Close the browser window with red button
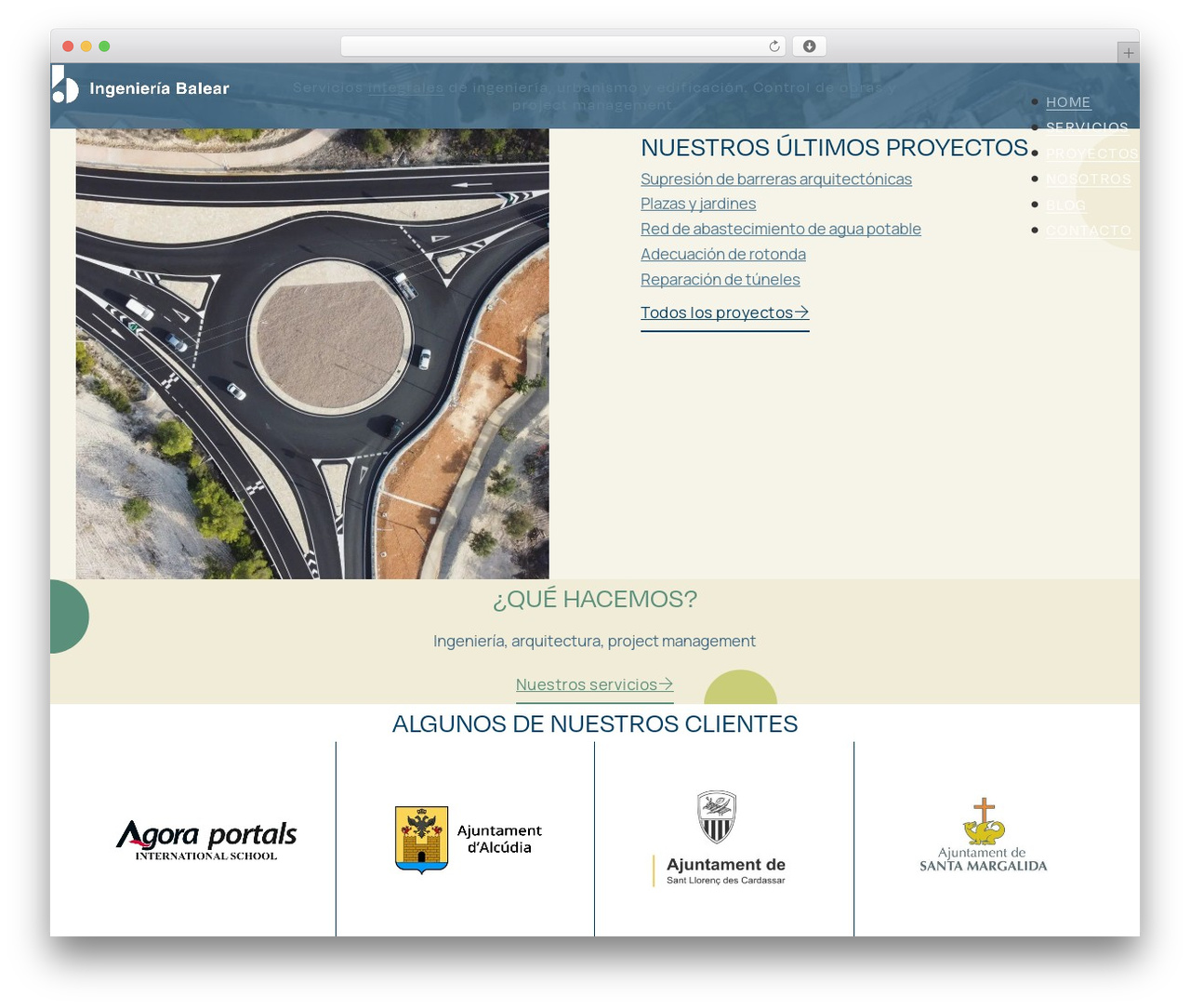 68,46
